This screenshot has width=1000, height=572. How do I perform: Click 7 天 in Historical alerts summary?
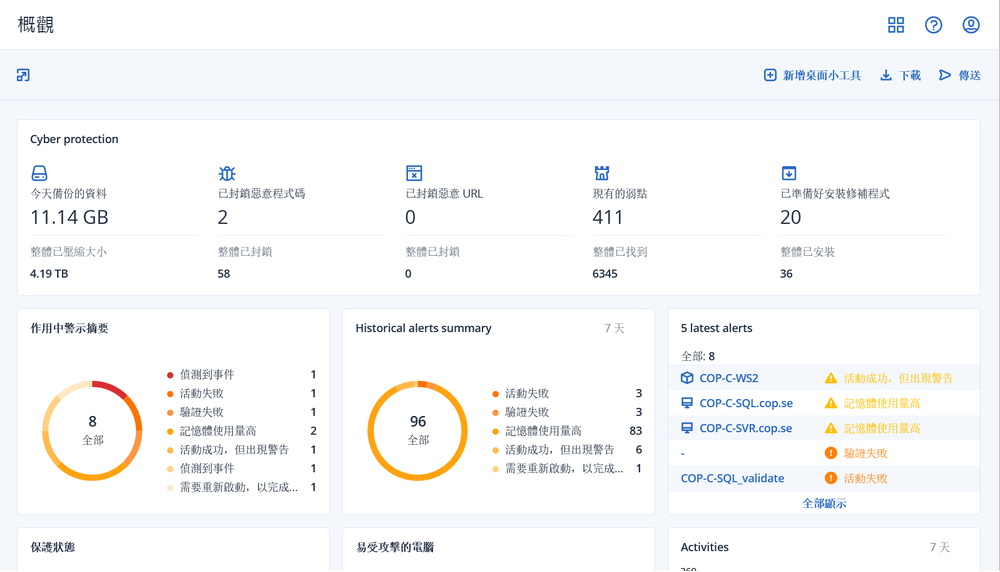614,328
